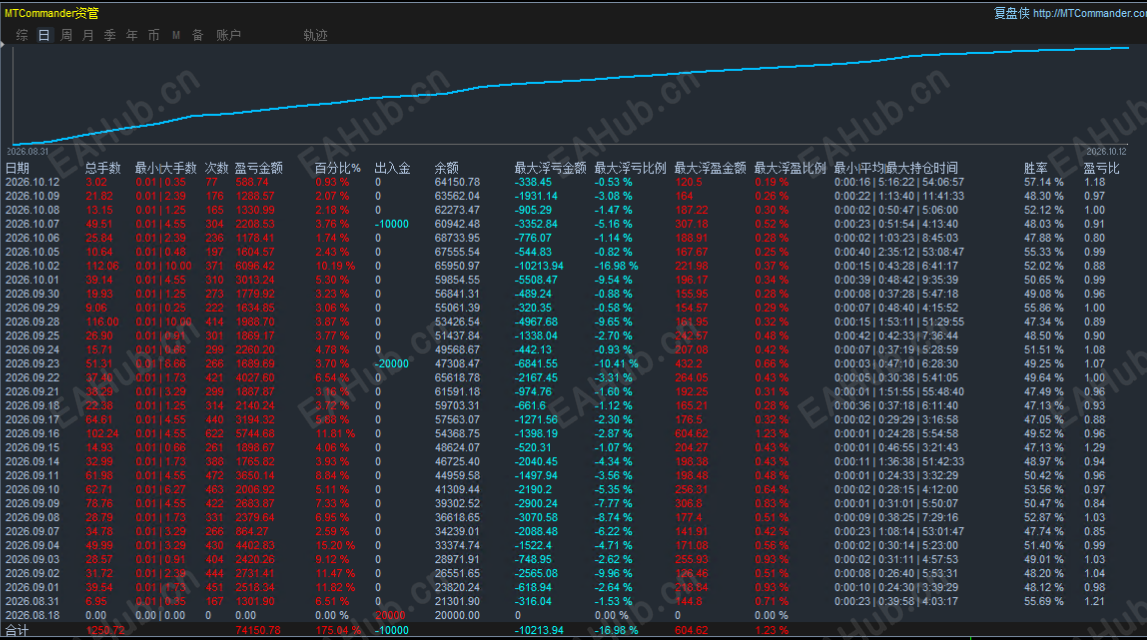
Task: Click the MTCommander资管 title text
Action: [51, 13]
